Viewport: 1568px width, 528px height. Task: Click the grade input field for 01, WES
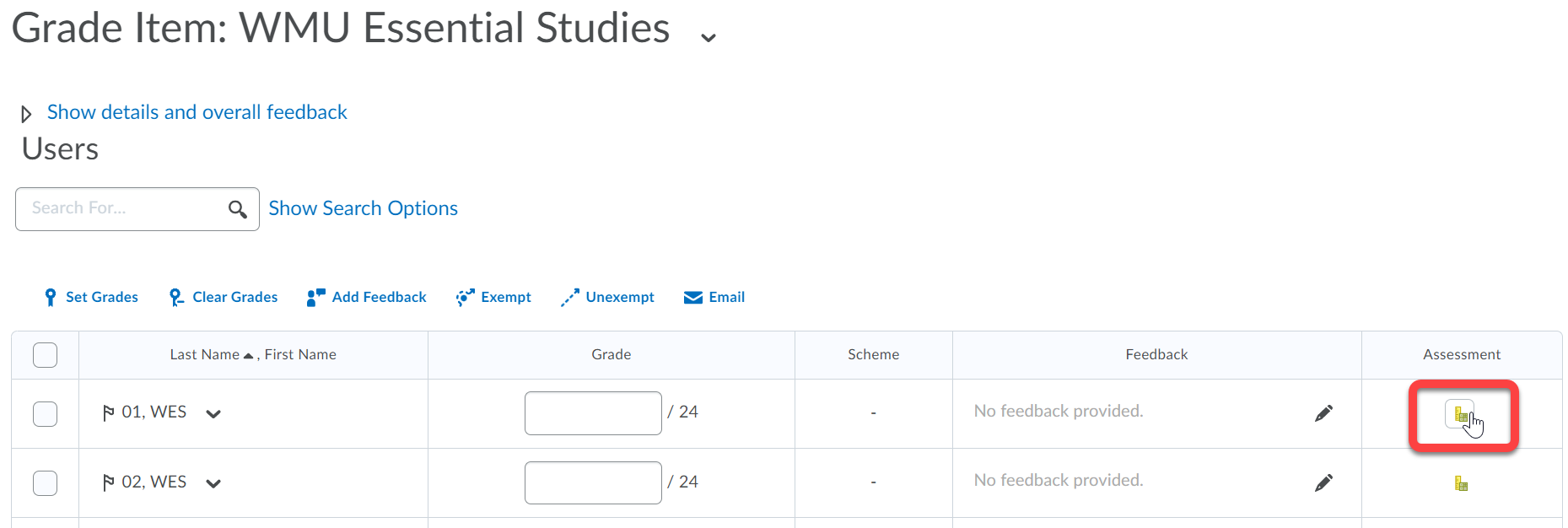(592, 412)
